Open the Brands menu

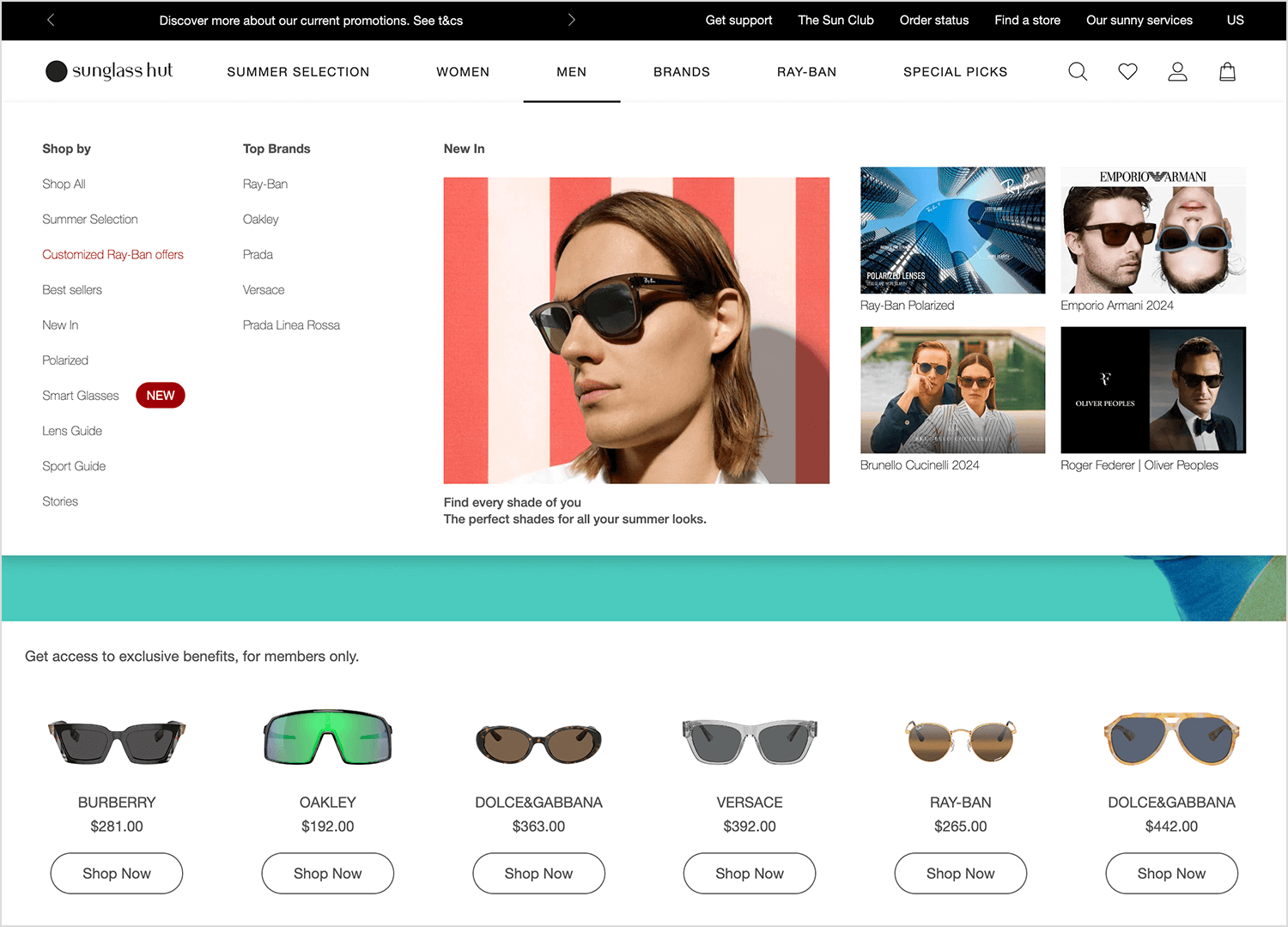click(x=682, y=72)
